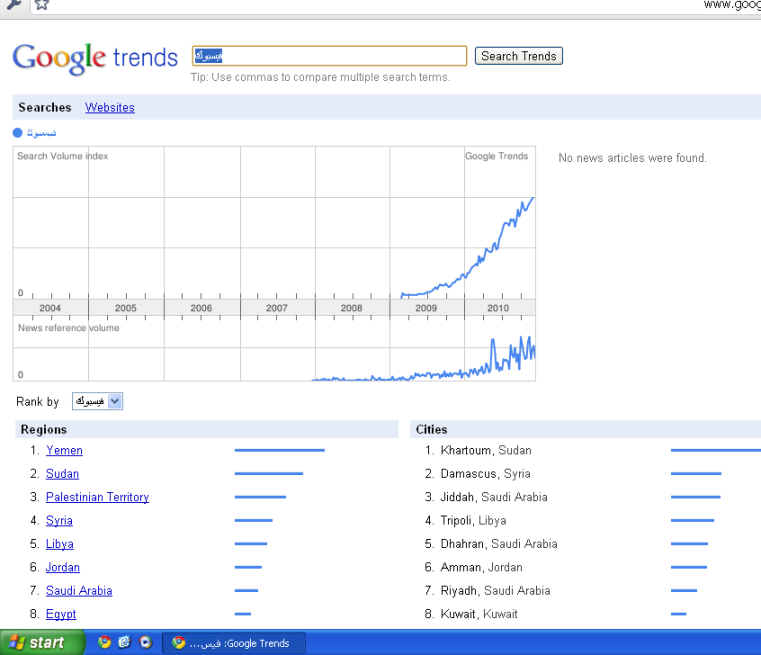Select Google Trends taskbar window button
This screenshot has width=761, height=655.
click(233, 643)
